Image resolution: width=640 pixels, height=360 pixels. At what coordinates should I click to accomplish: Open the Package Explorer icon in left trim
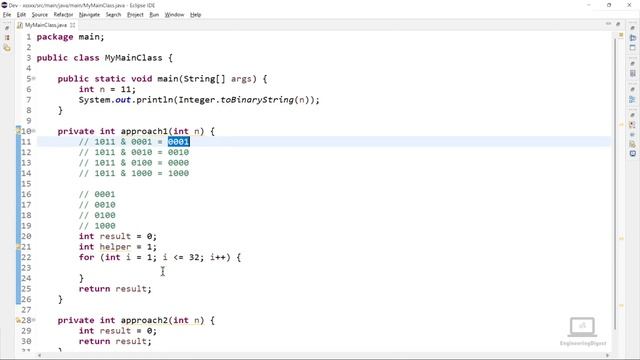click(7, 38)
